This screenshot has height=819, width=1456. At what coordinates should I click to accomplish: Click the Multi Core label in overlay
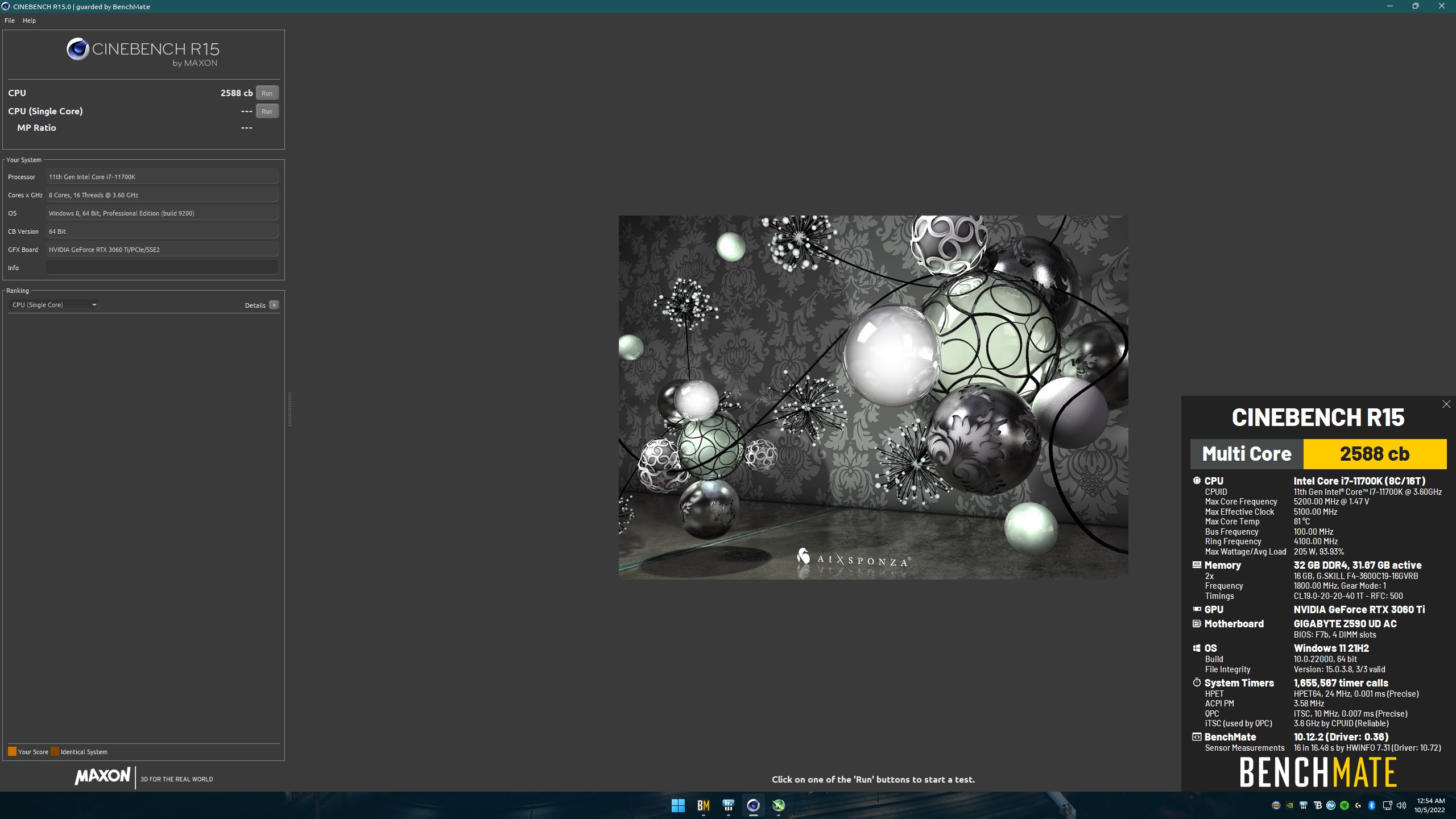click(1247, 454)
